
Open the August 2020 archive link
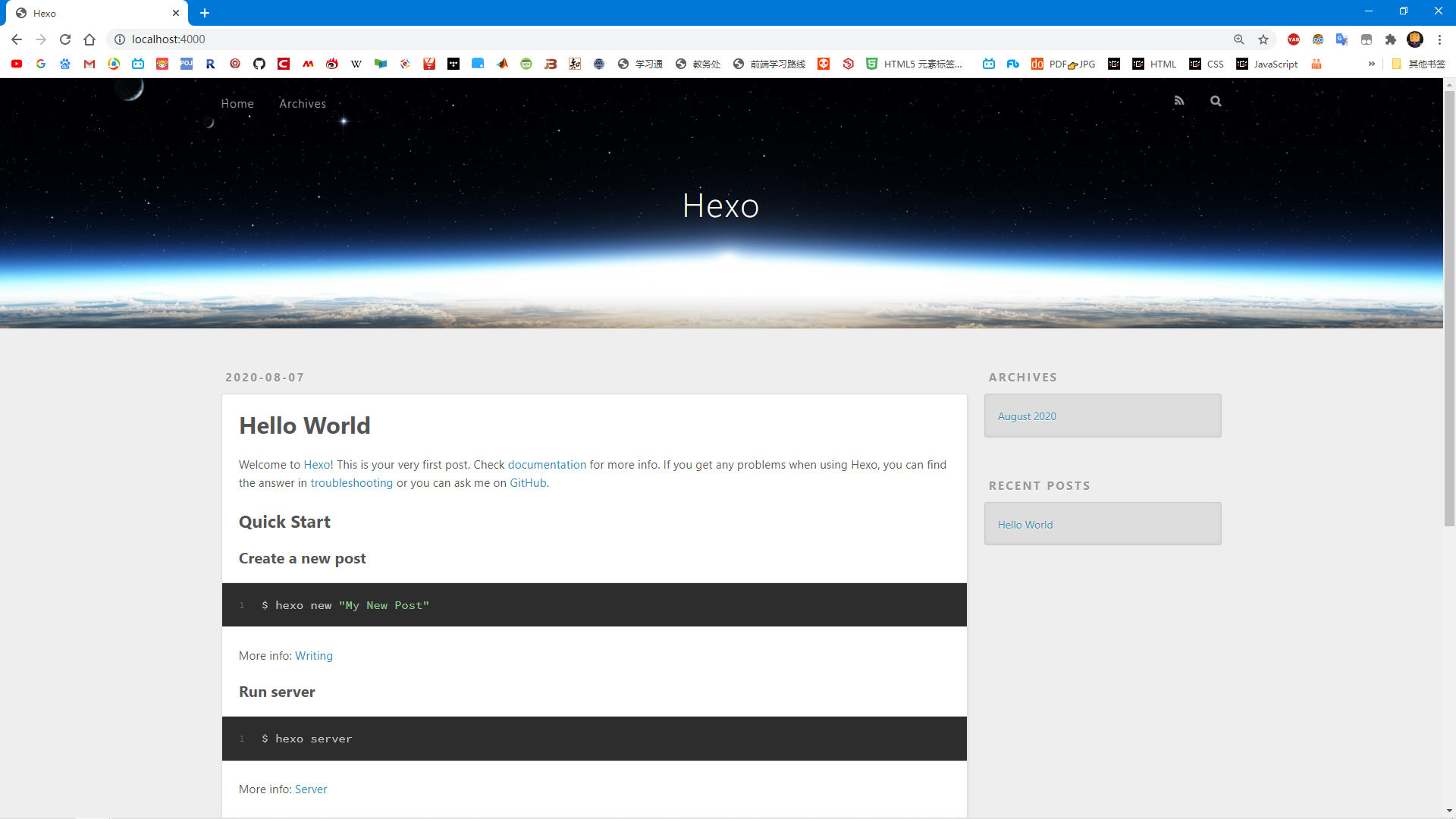pos(1027,416)
